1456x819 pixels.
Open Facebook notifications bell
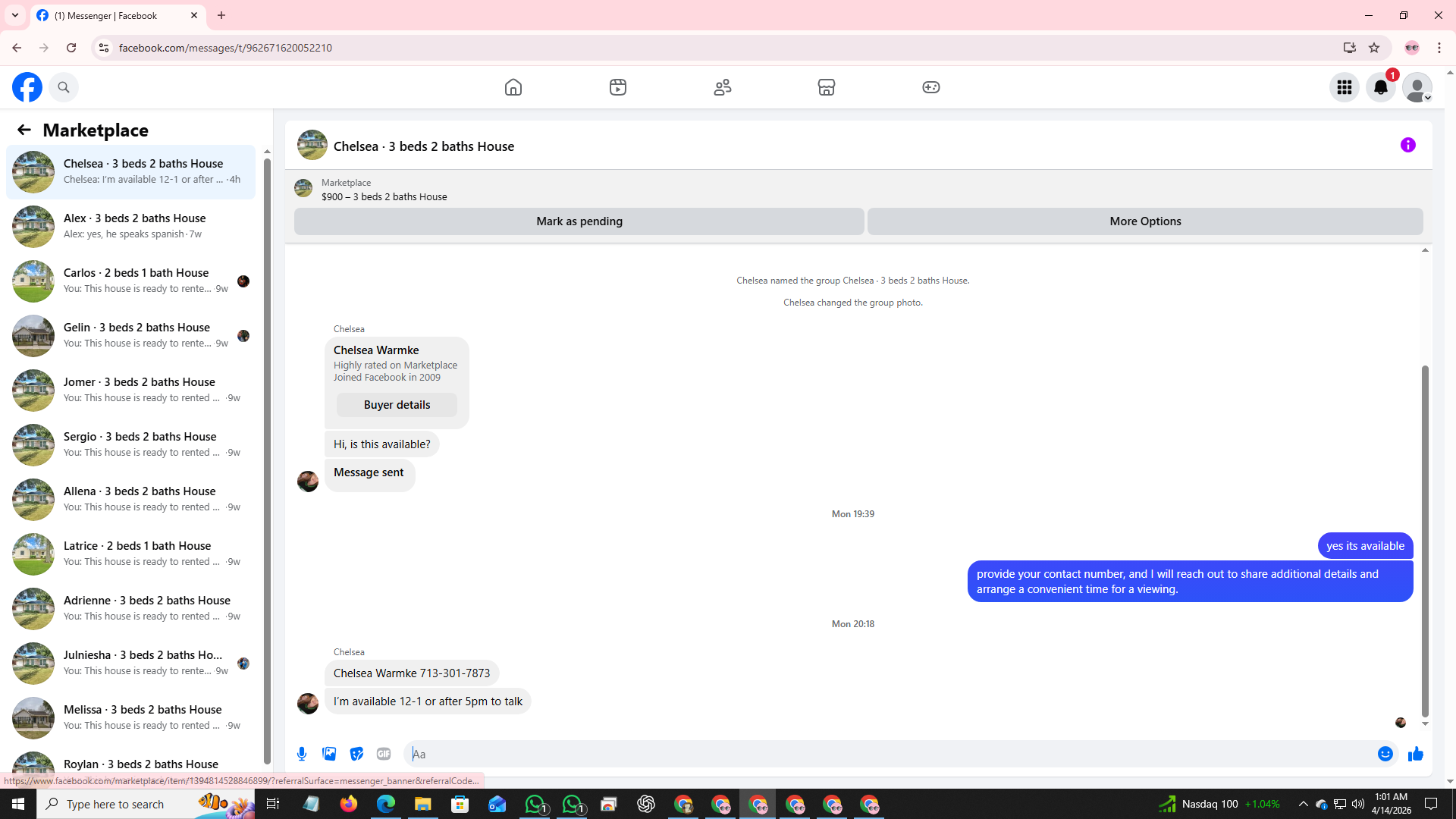point(1380,87)
